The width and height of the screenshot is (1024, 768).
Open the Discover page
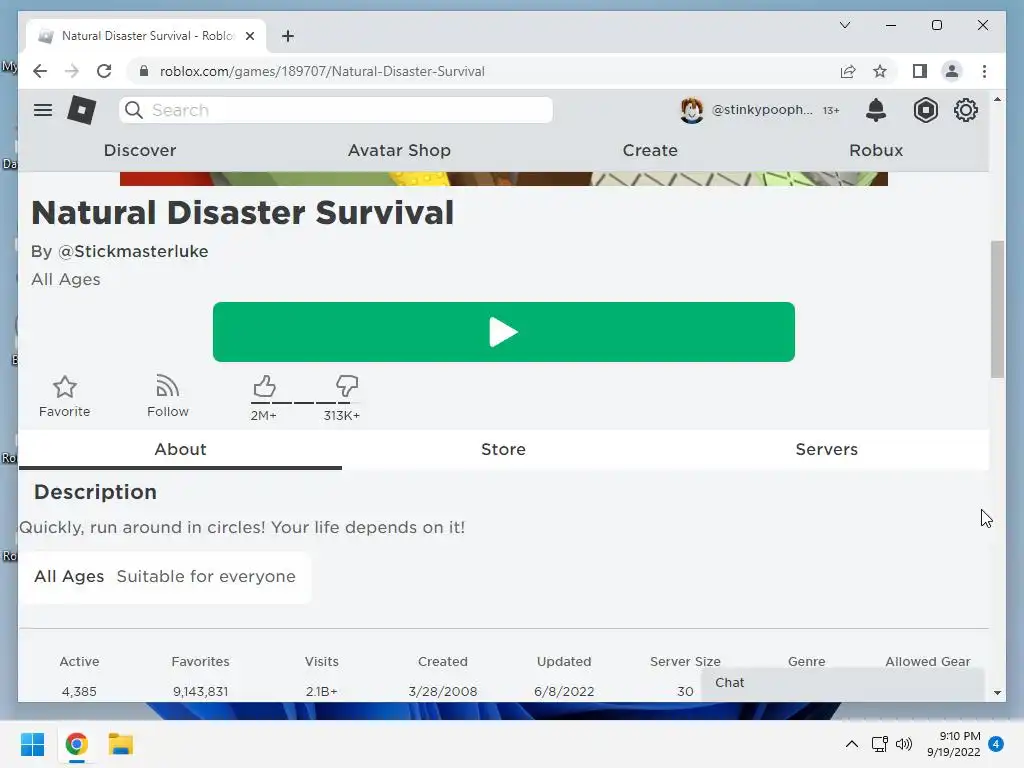click(x=140, y=150)
